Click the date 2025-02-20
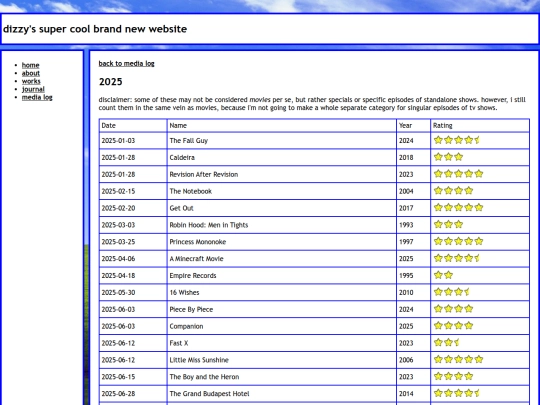The image size is (540, 405). [x=118, y=208]
